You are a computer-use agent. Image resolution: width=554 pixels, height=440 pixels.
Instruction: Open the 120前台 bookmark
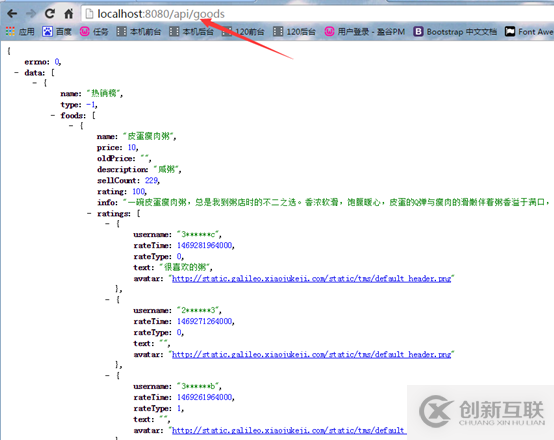[x=243, y=32]
